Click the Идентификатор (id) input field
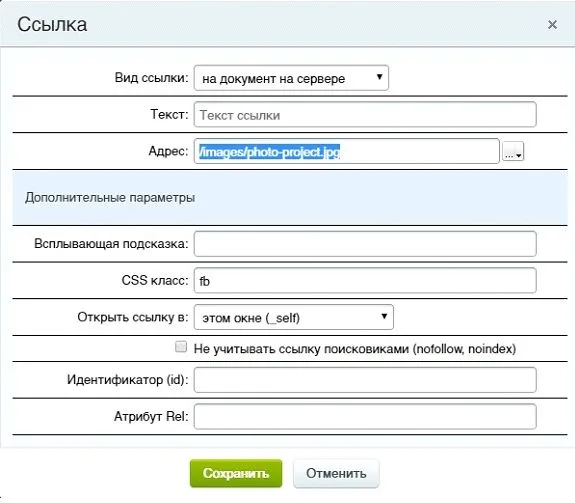This screenshot has height=503, width=575. click(x=365, y=380)
